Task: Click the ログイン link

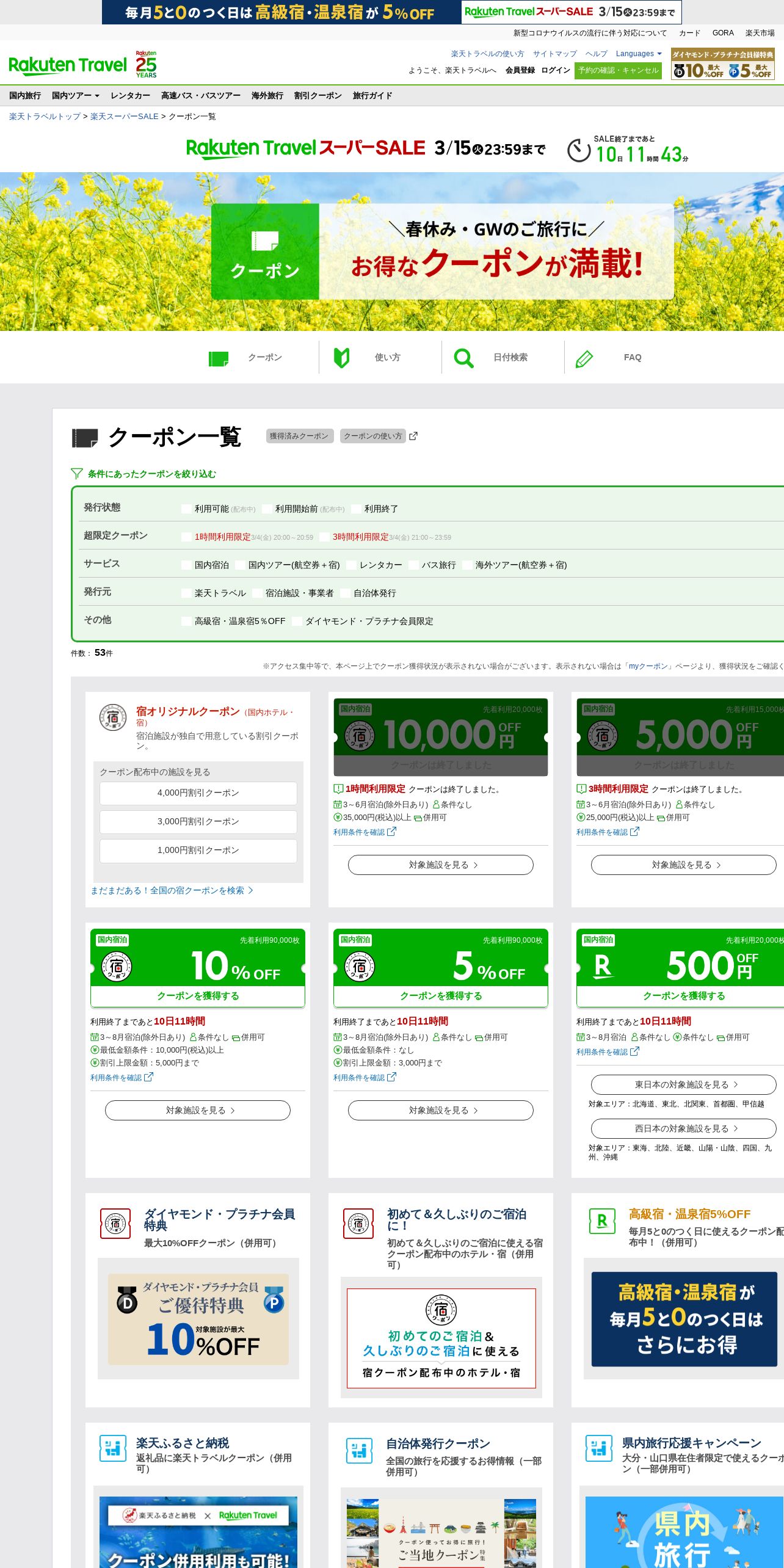Action: (556, 70)
